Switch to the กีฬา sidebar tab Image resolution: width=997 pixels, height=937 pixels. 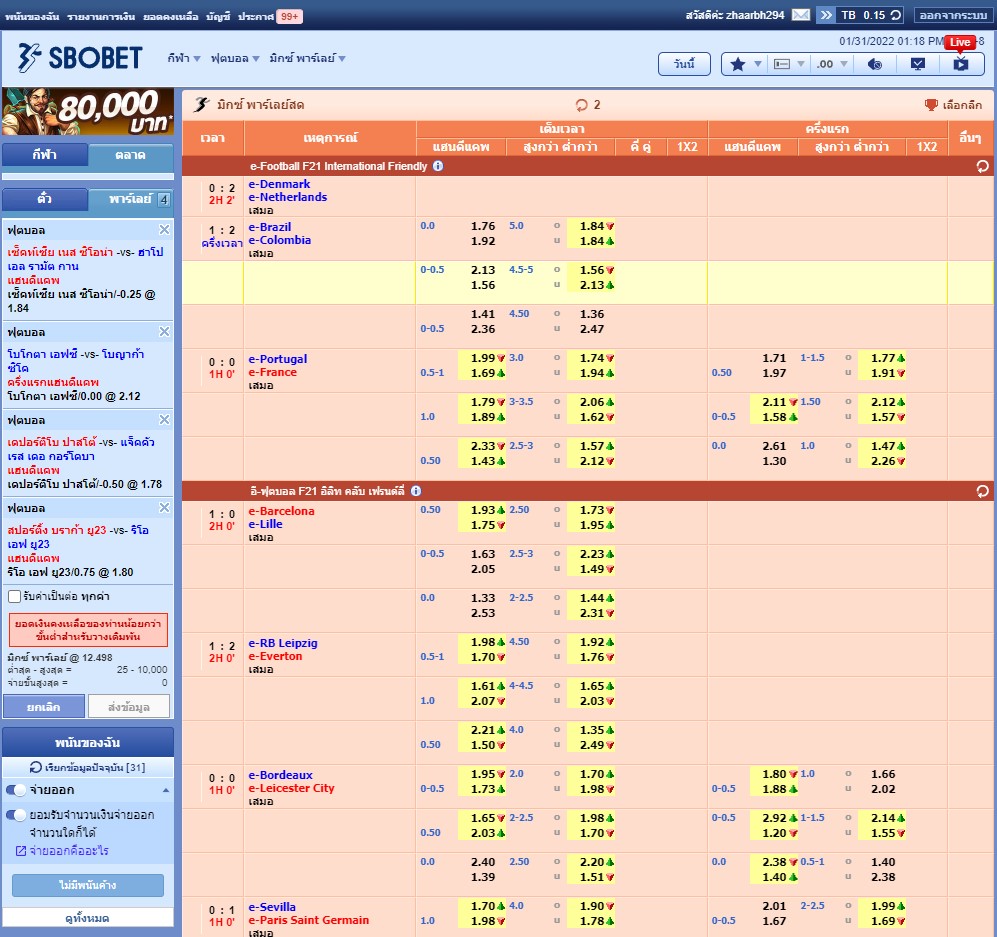45,154
